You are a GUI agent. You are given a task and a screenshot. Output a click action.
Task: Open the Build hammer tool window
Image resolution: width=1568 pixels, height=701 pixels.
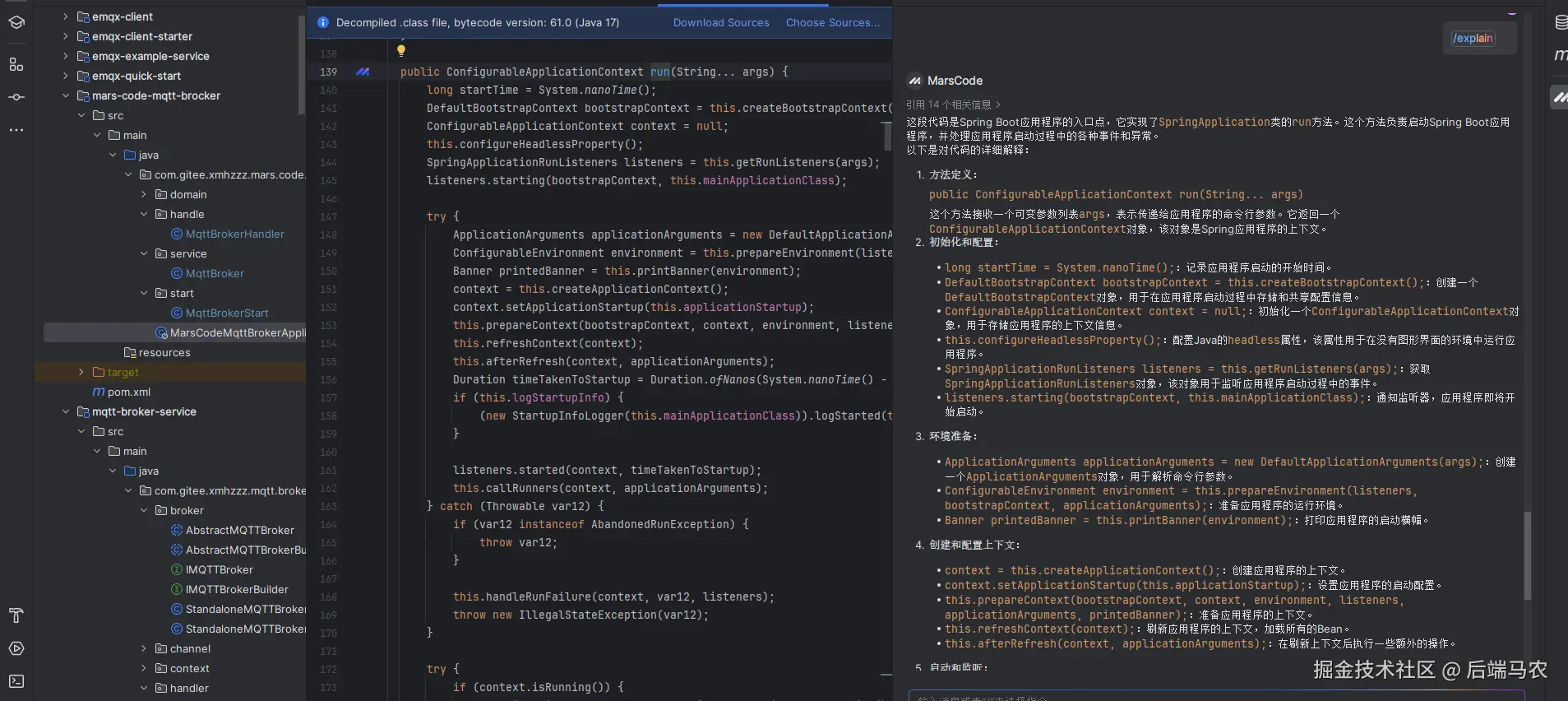point(16,615)
